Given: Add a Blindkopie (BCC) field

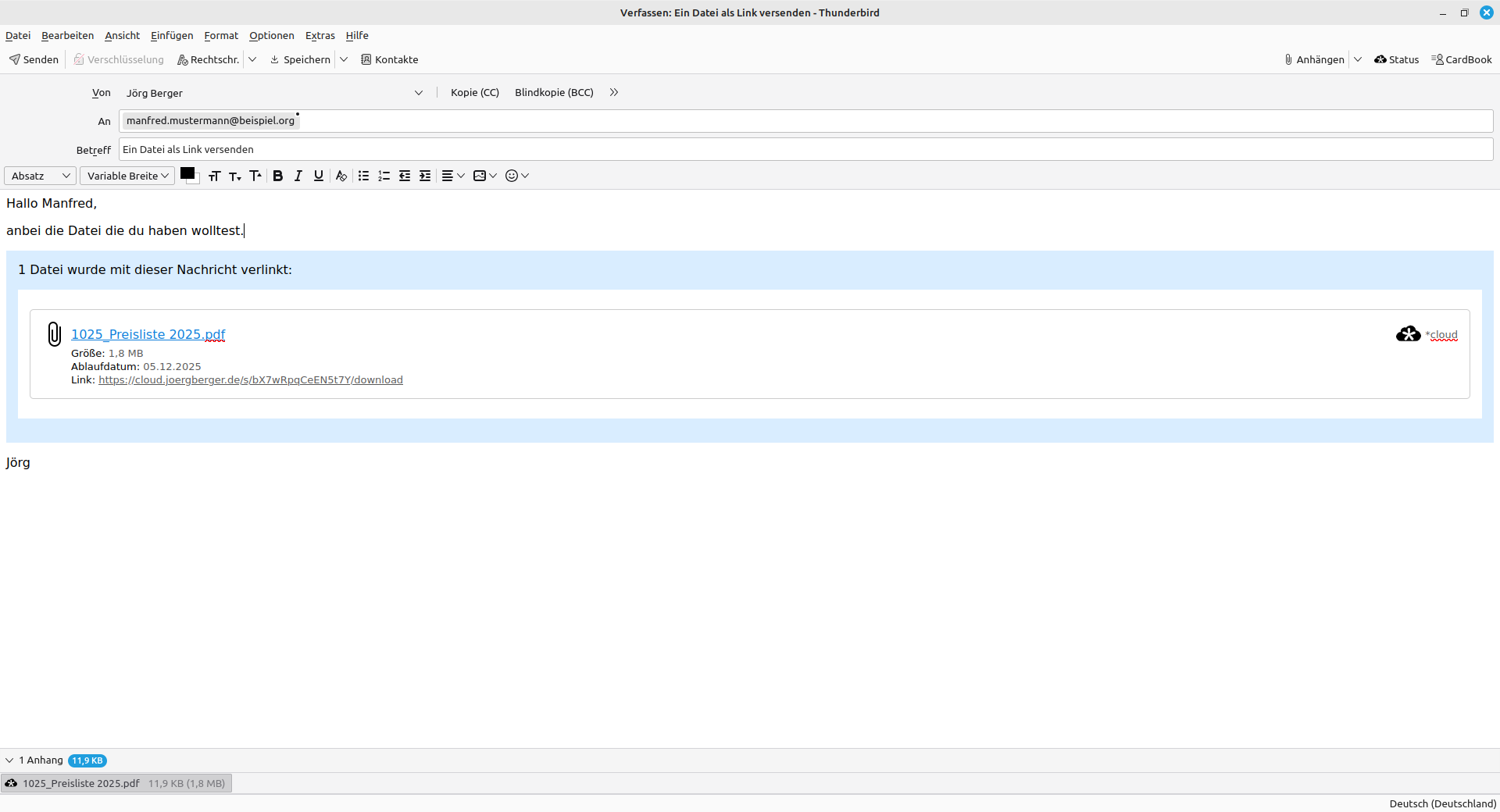Looking at the screenshot, I should [x=554, y=92].
